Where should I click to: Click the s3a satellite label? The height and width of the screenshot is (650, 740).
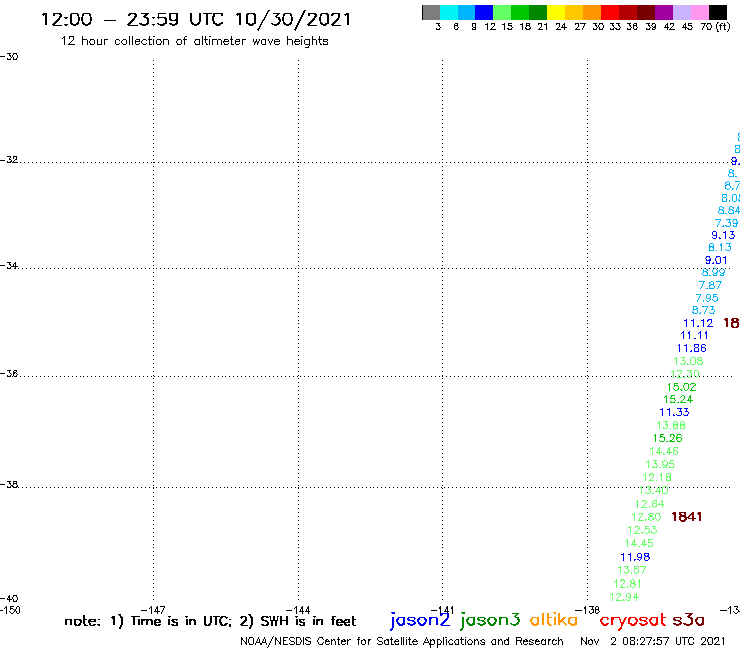click(x=689, y=620)
